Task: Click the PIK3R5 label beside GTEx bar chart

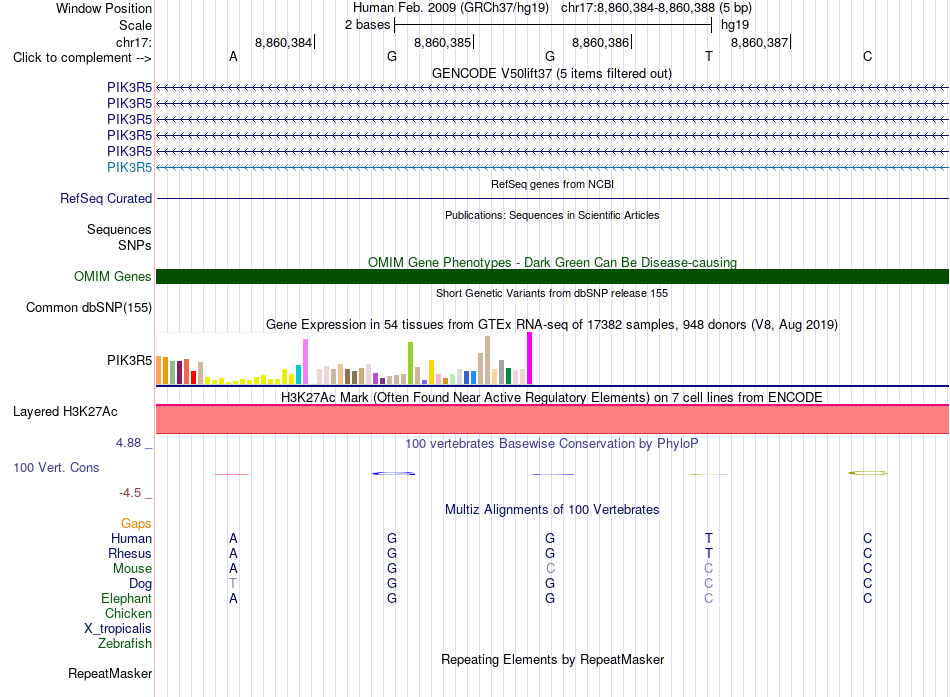Action: (130, 360)
